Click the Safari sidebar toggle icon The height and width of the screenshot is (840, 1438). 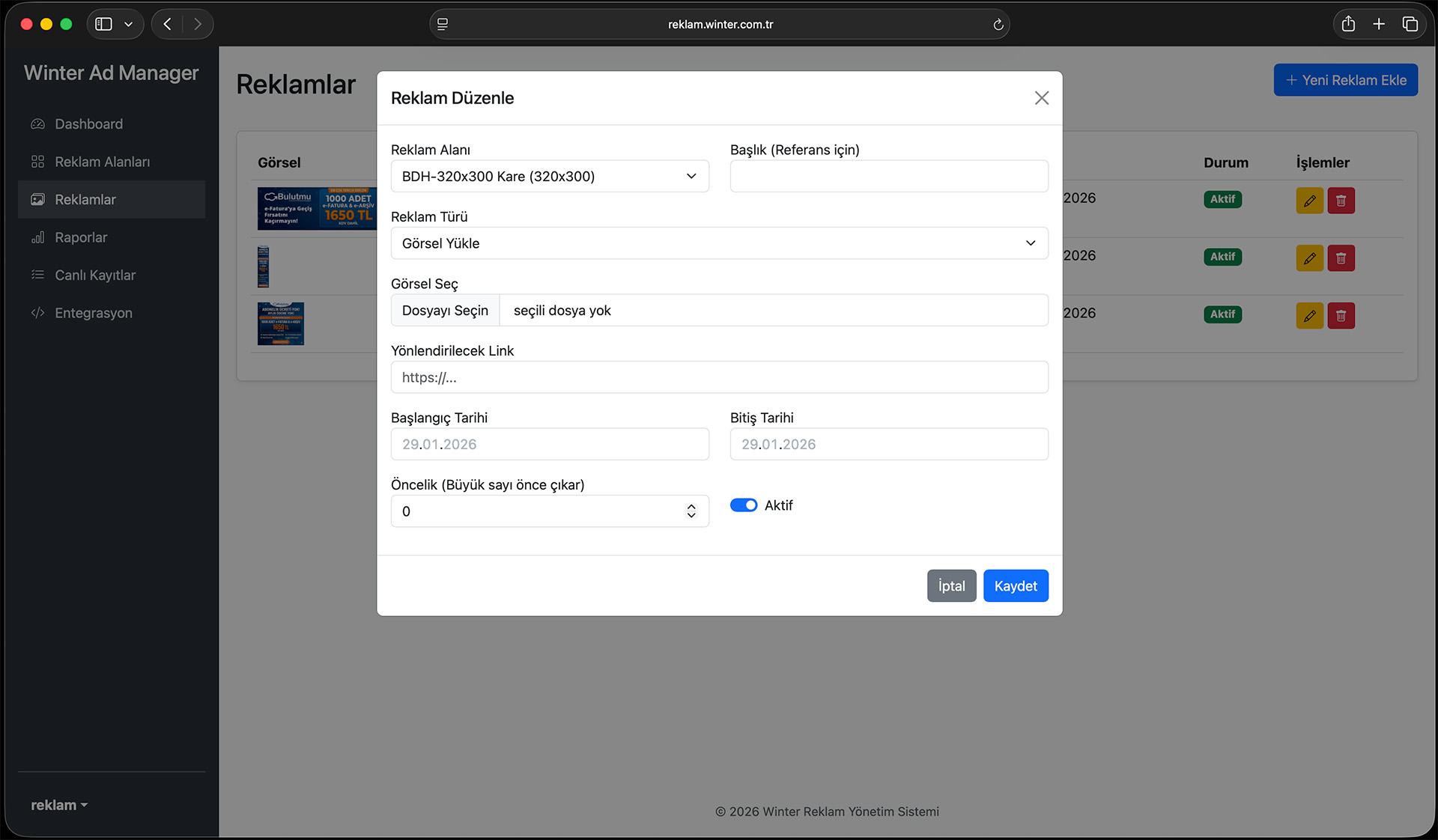(x=104, y=24)
